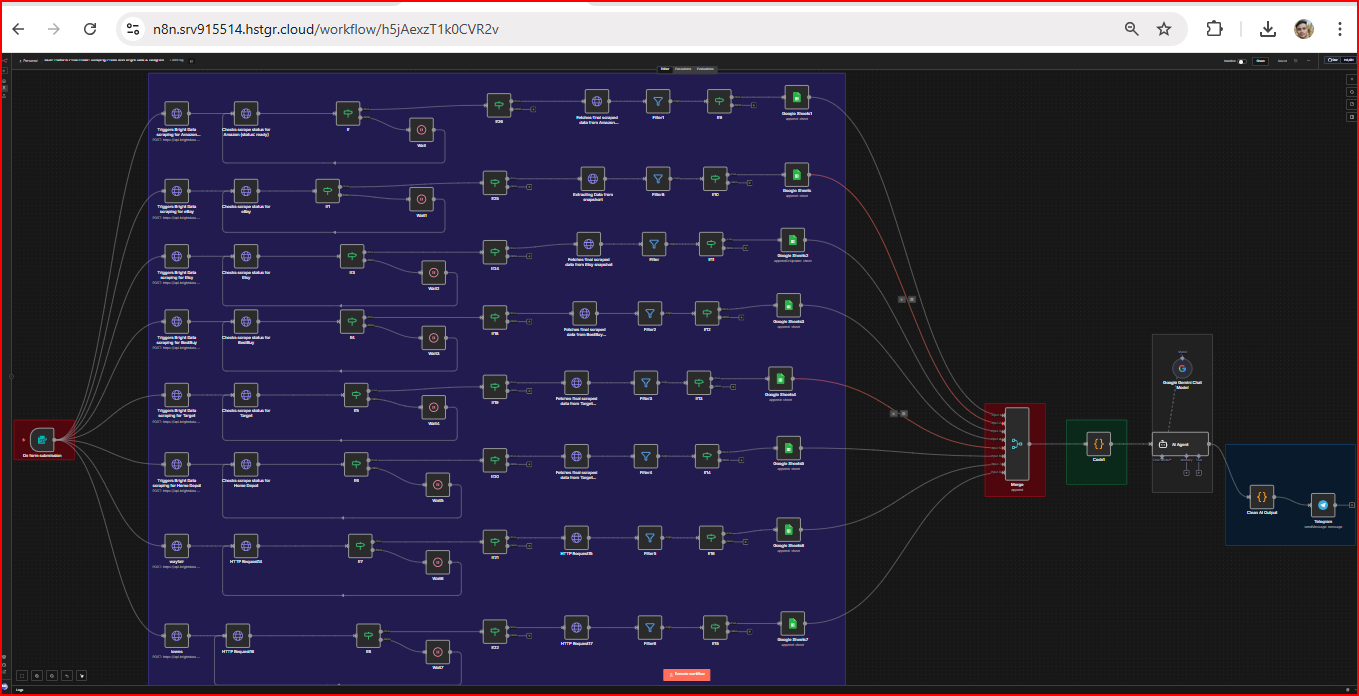
Task: Select the On form submission trigger node
Action: (41, 439)
